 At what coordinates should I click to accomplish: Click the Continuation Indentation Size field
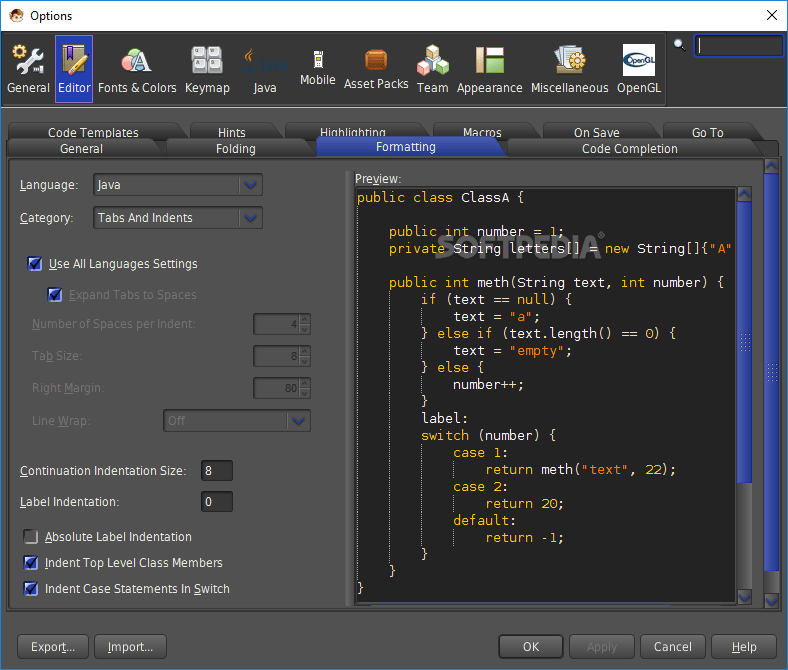click(217, 471)
